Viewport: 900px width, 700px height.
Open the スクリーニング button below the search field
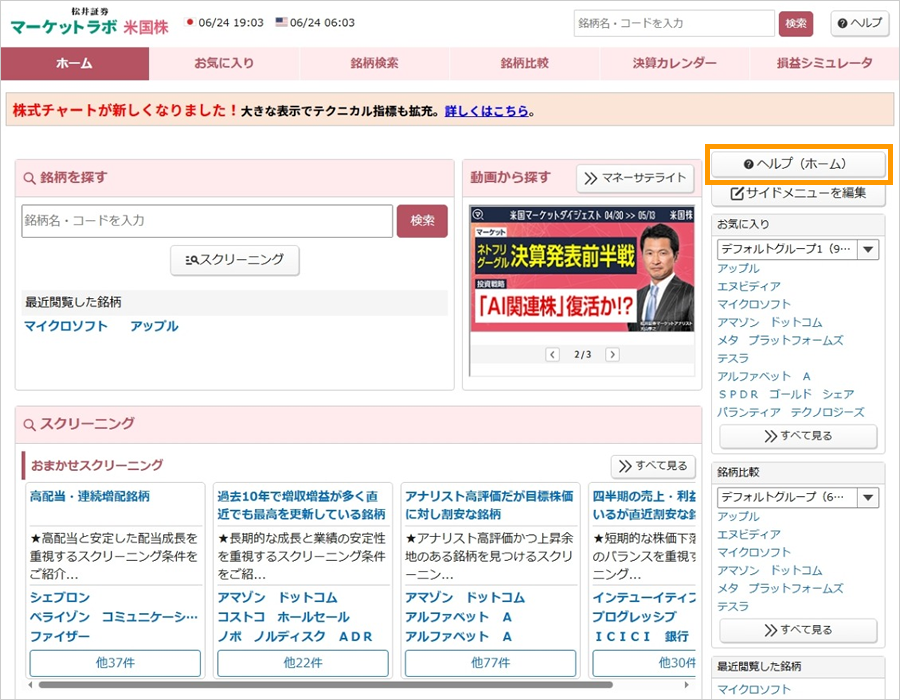point(235,260)
